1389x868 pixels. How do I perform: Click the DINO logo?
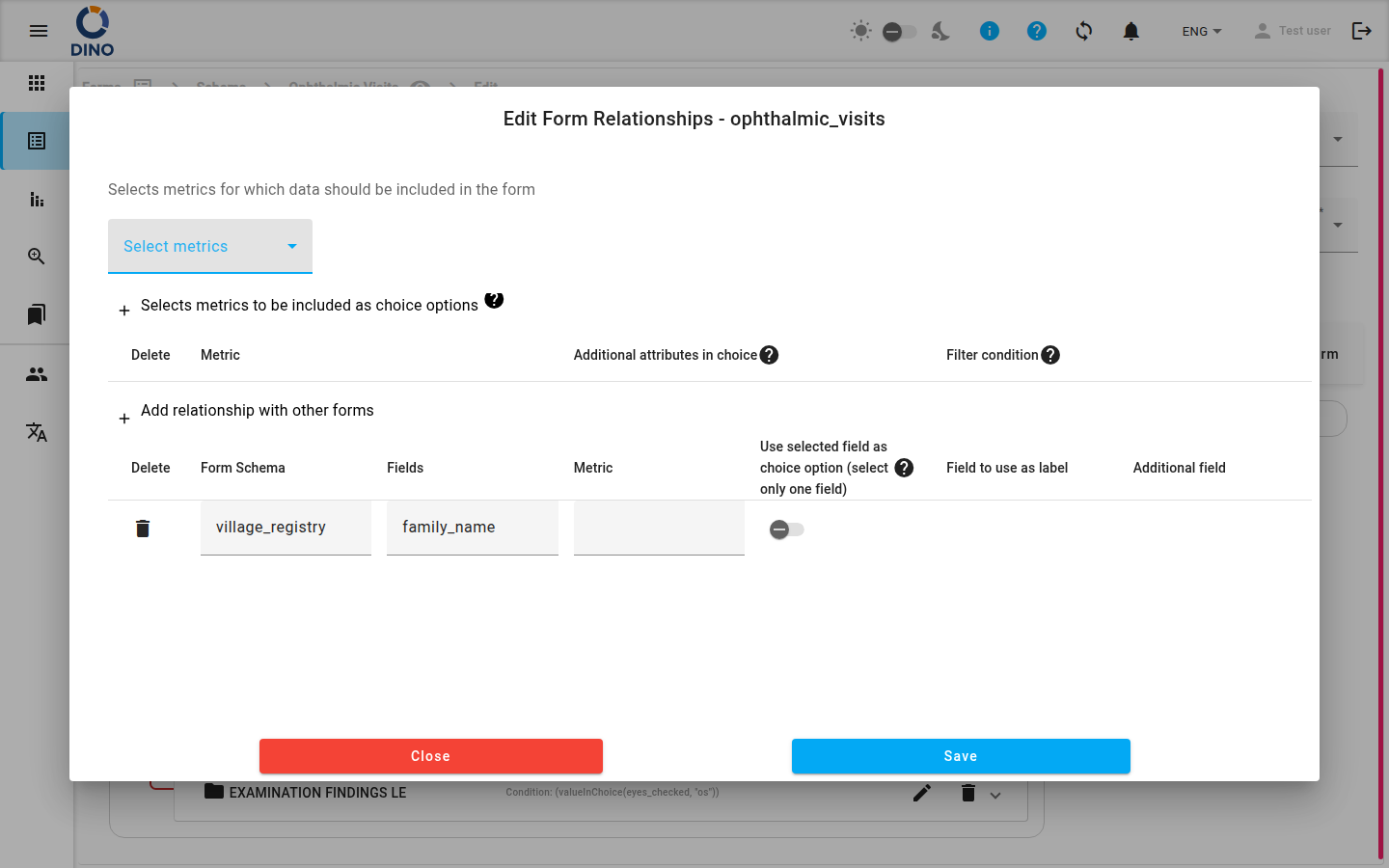click(93, 31)
